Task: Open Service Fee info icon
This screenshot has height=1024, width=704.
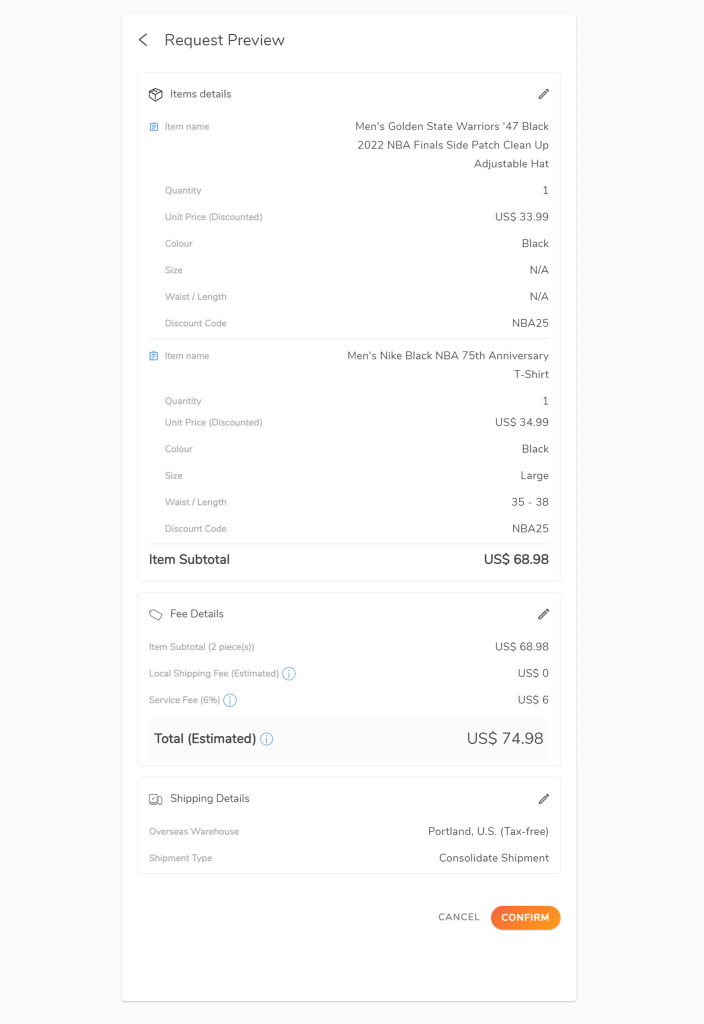Action: click(230, 700)
